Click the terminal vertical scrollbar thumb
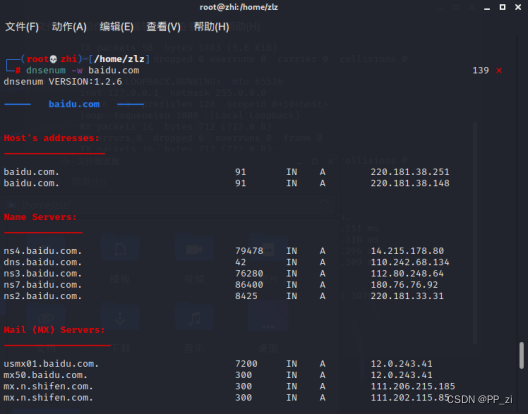The height and width of the screenshot is (415, 528). [522, 355]
